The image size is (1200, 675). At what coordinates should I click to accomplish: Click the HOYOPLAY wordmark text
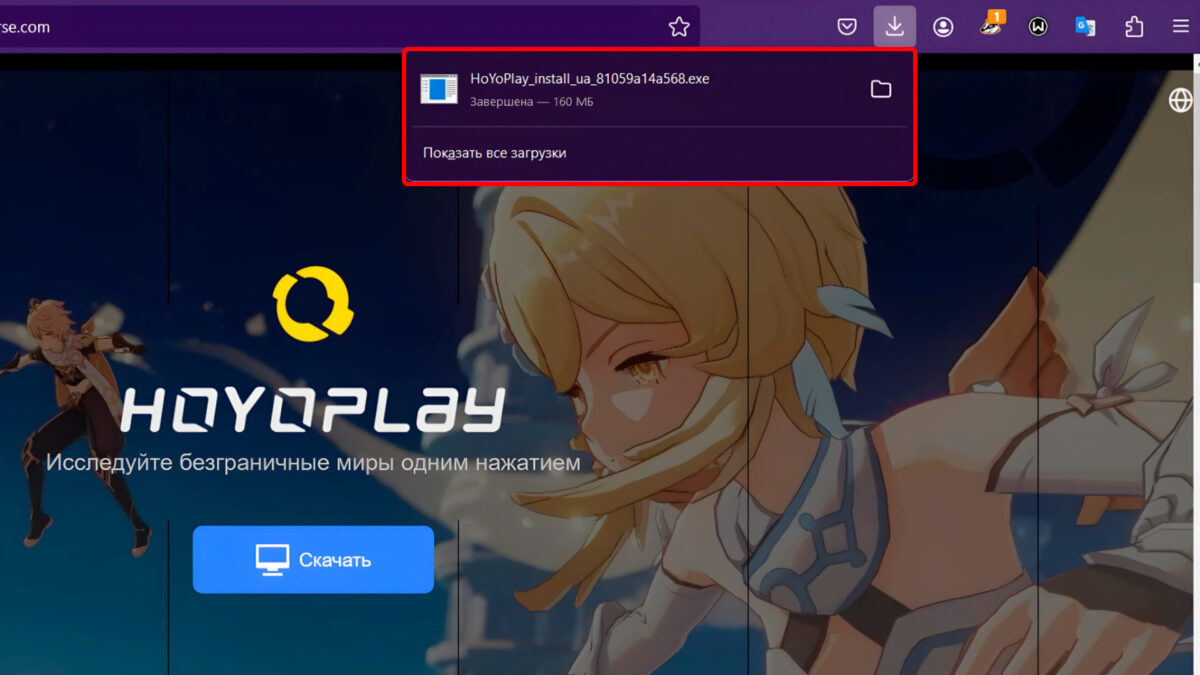click(312, 410)
